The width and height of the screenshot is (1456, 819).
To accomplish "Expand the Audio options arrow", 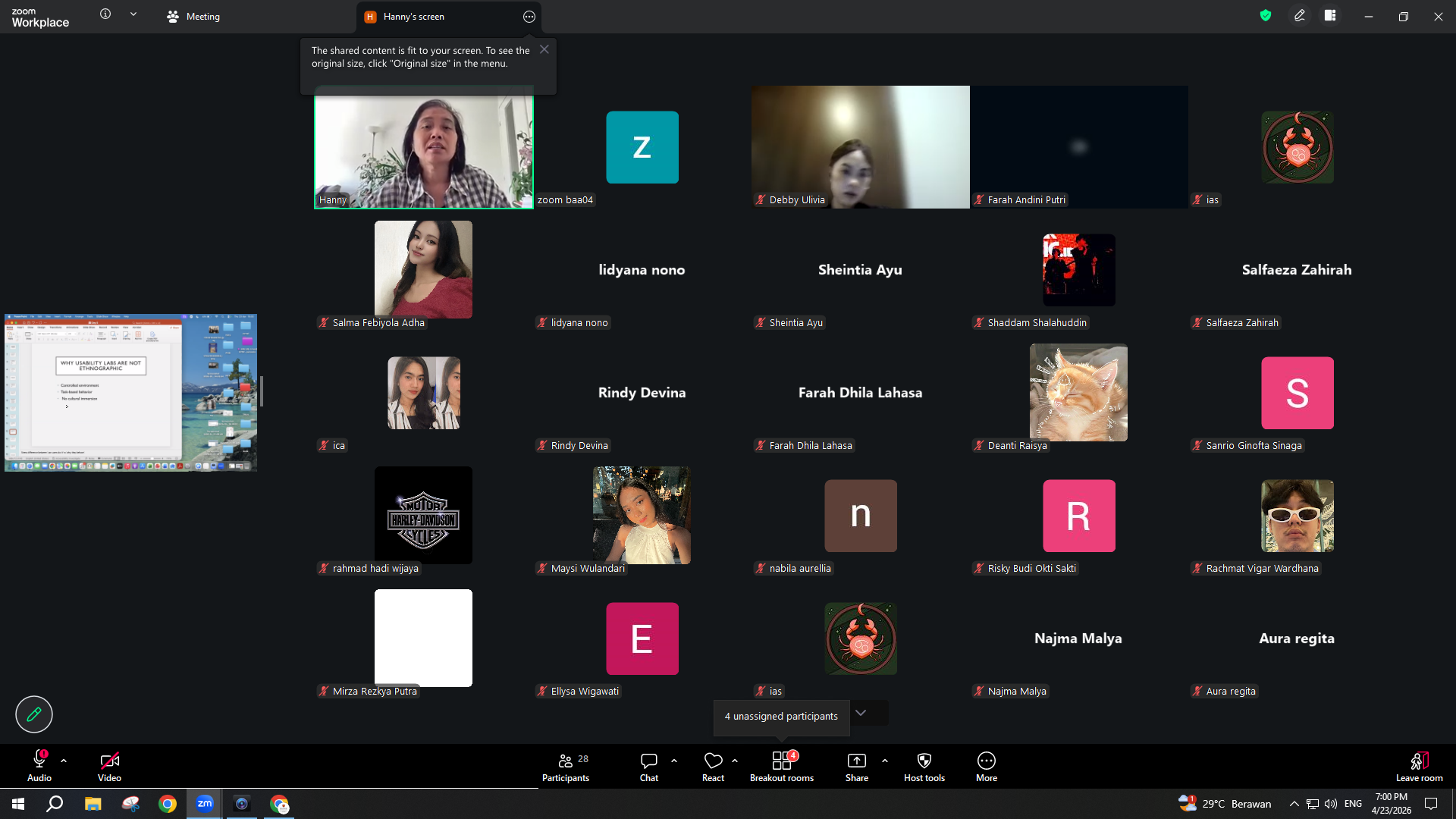I will pos(64,761).
